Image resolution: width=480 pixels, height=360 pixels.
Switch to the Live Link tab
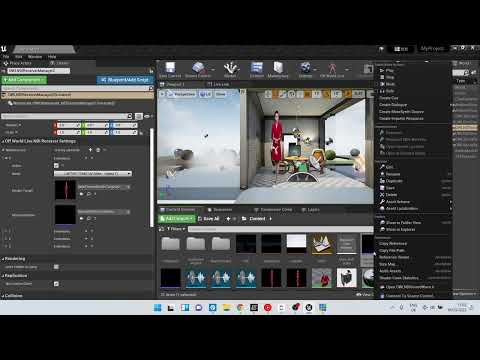(218, 84)
